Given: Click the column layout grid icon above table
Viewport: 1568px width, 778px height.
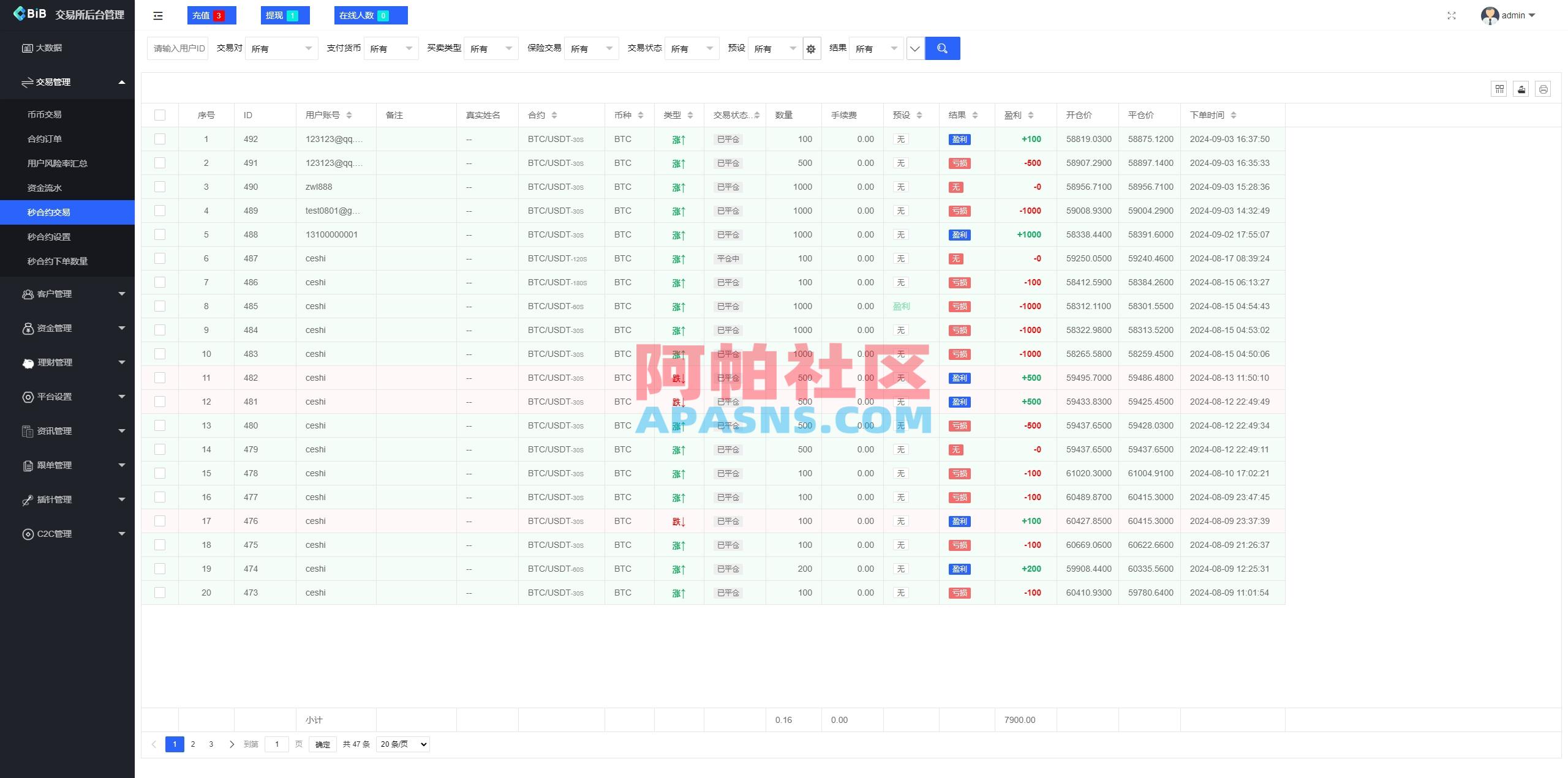Looking at the screenshot, I should pyautogui.click(x=1499, y=88).
